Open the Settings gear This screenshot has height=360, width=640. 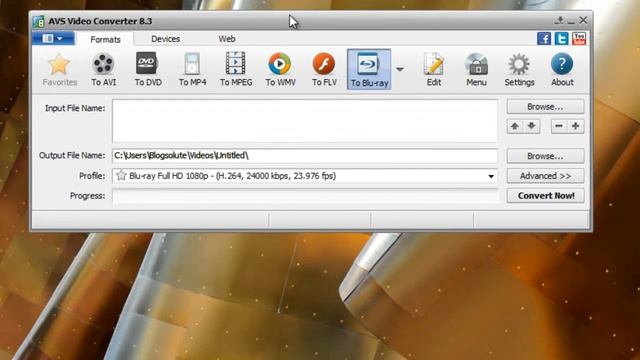[x=519, y=70]
